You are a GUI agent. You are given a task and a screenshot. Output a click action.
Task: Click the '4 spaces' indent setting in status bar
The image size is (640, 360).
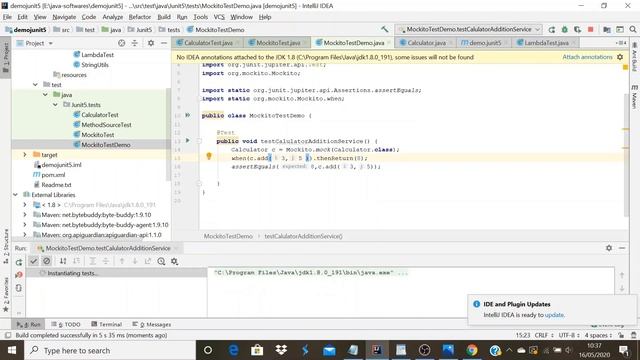(598, 335)
